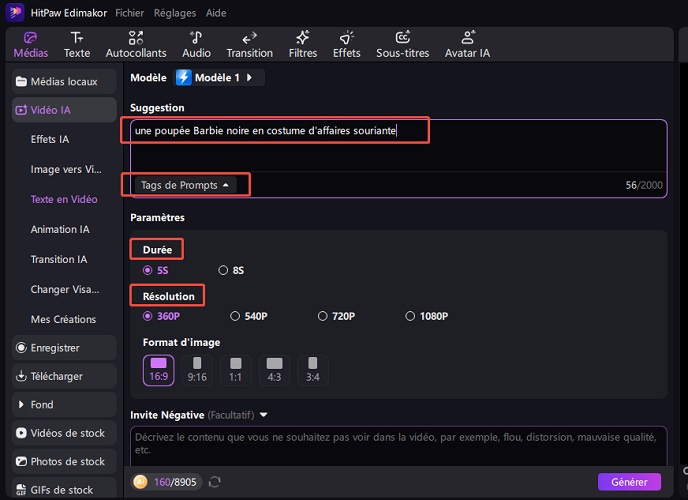Expand the Tags de Prompts list
This screenshot has height=500, width=688.
click(185, 185)
